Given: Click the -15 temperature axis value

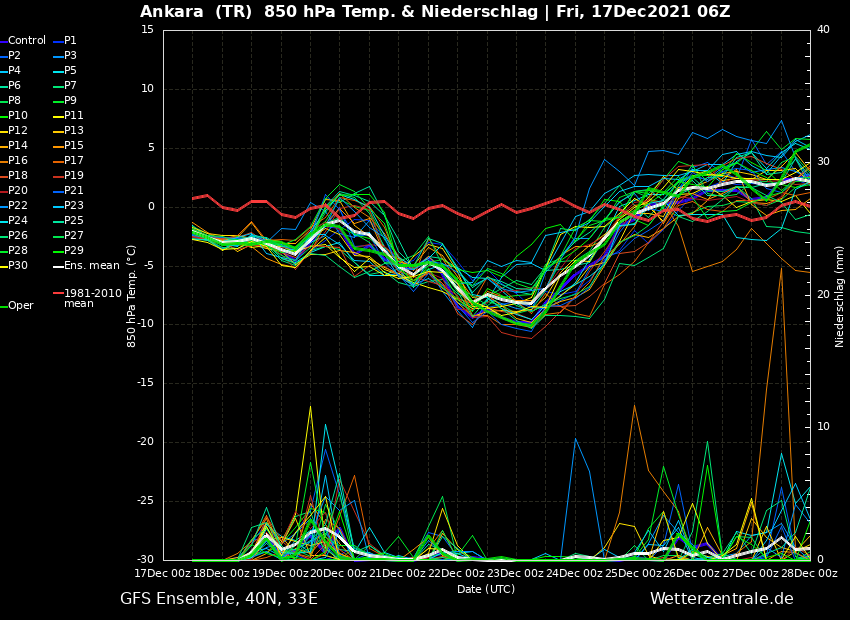Looking at the screenshot, I should coord(145,383).
